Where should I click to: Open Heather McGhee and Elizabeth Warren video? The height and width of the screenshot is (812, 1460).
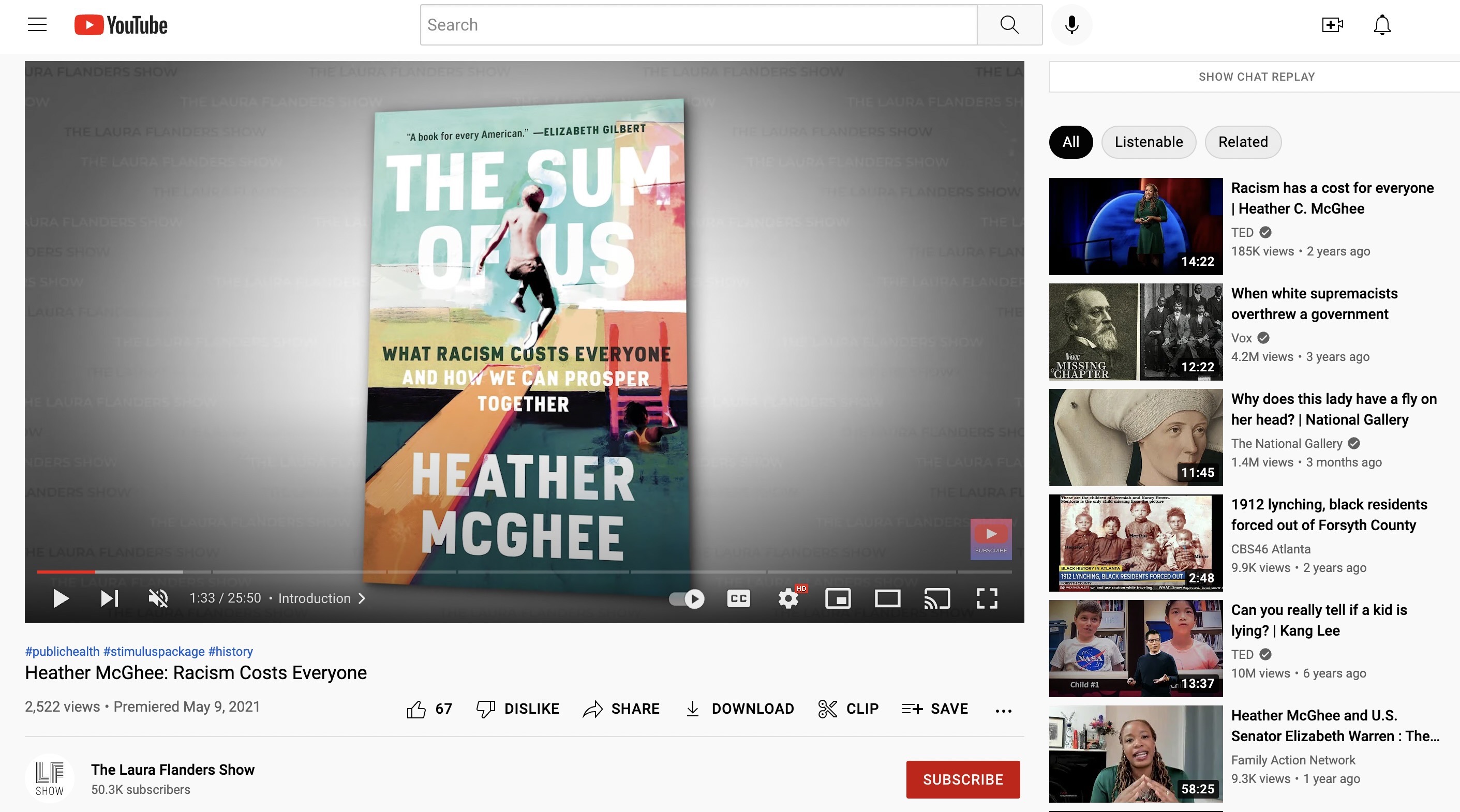click(x=1335, y=726)
